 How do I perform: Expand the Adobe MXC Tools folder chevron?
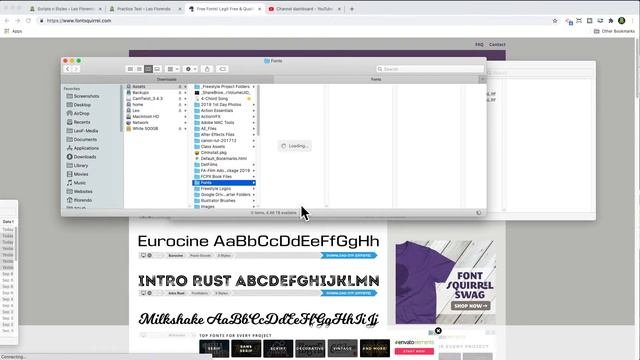pyautogui.click(x=253, y=122)
